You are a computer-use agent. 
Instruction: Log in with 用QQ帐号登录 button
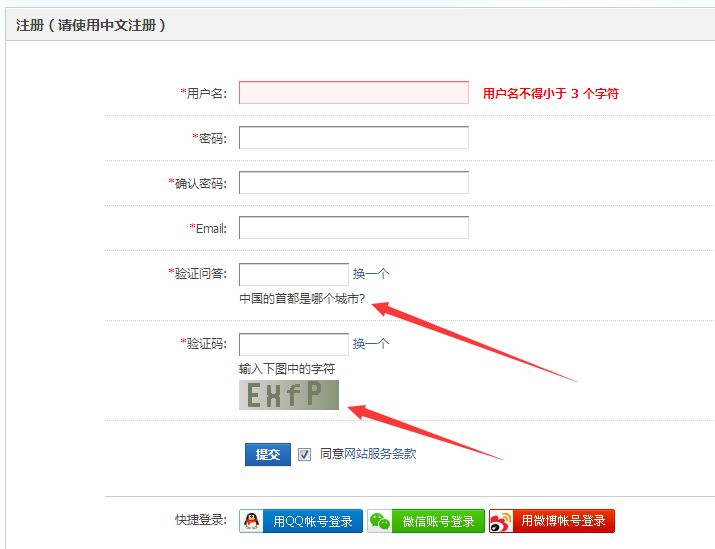click(301, 521)
